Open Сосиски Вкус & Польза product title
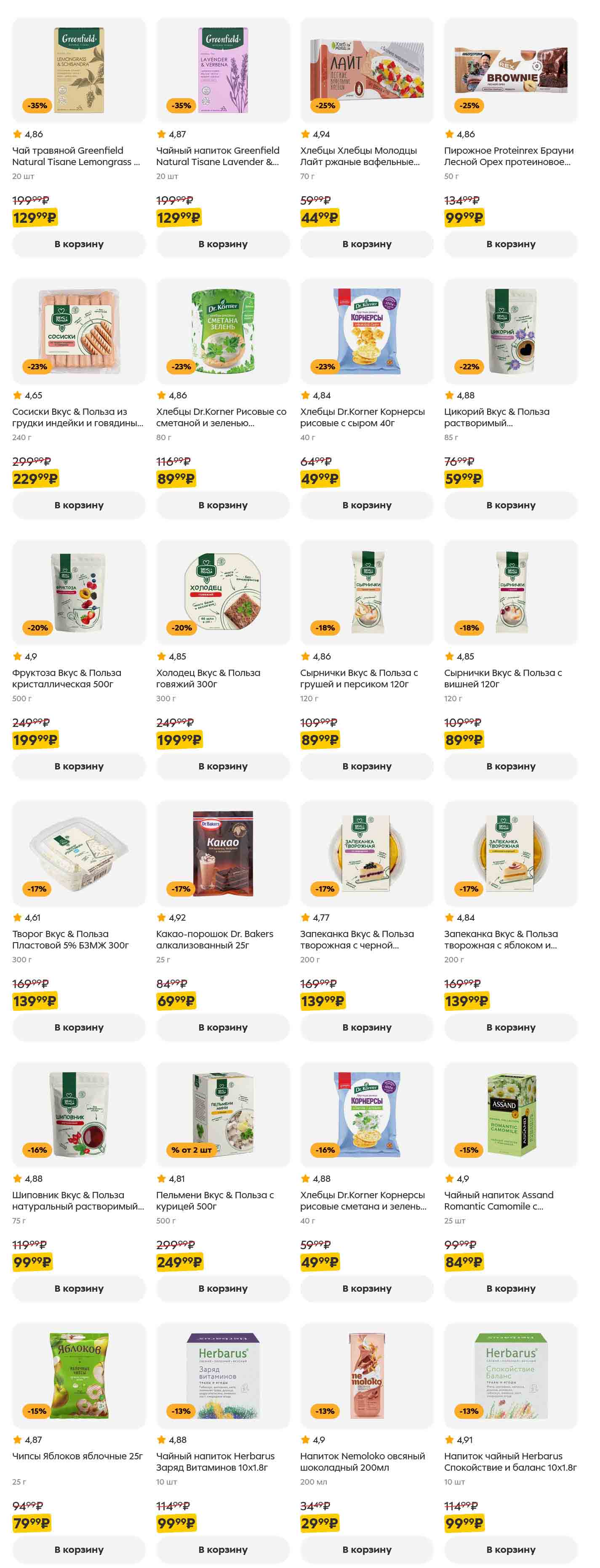This screenshot has height=1568, width=600. [x=78, y=417]
